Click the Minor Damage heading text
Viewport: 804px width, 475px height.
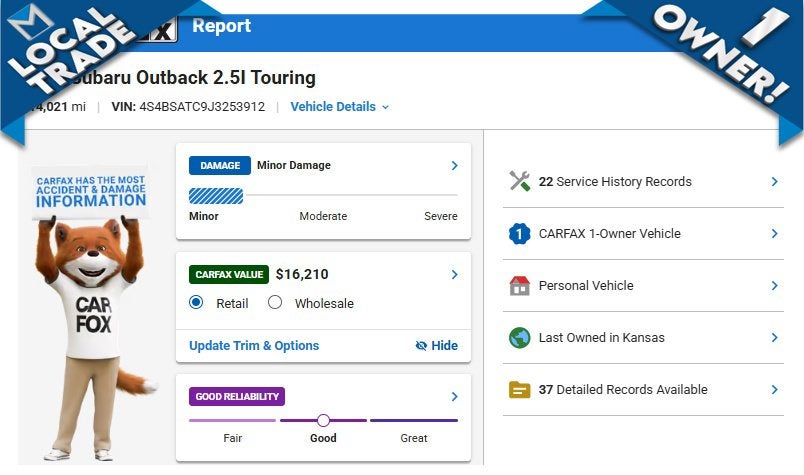294,165
